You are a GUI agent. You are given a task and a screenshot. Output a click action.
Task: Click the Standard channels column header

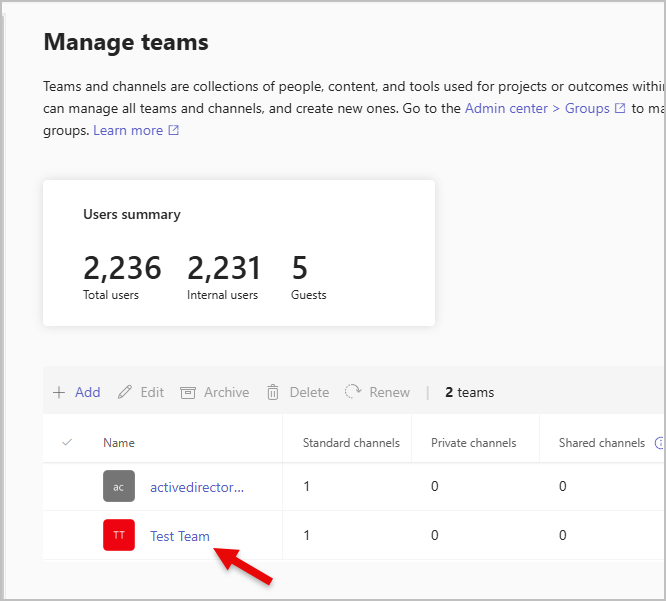pyautogui.click(x=351, y=443)
